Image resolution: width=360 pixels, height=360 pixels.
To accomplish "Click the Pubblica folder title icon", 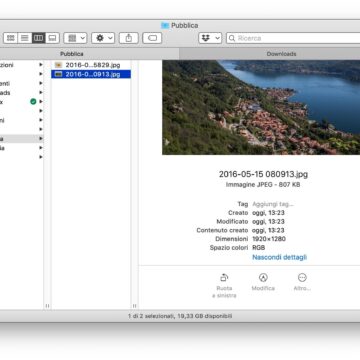I will point(165,25).
